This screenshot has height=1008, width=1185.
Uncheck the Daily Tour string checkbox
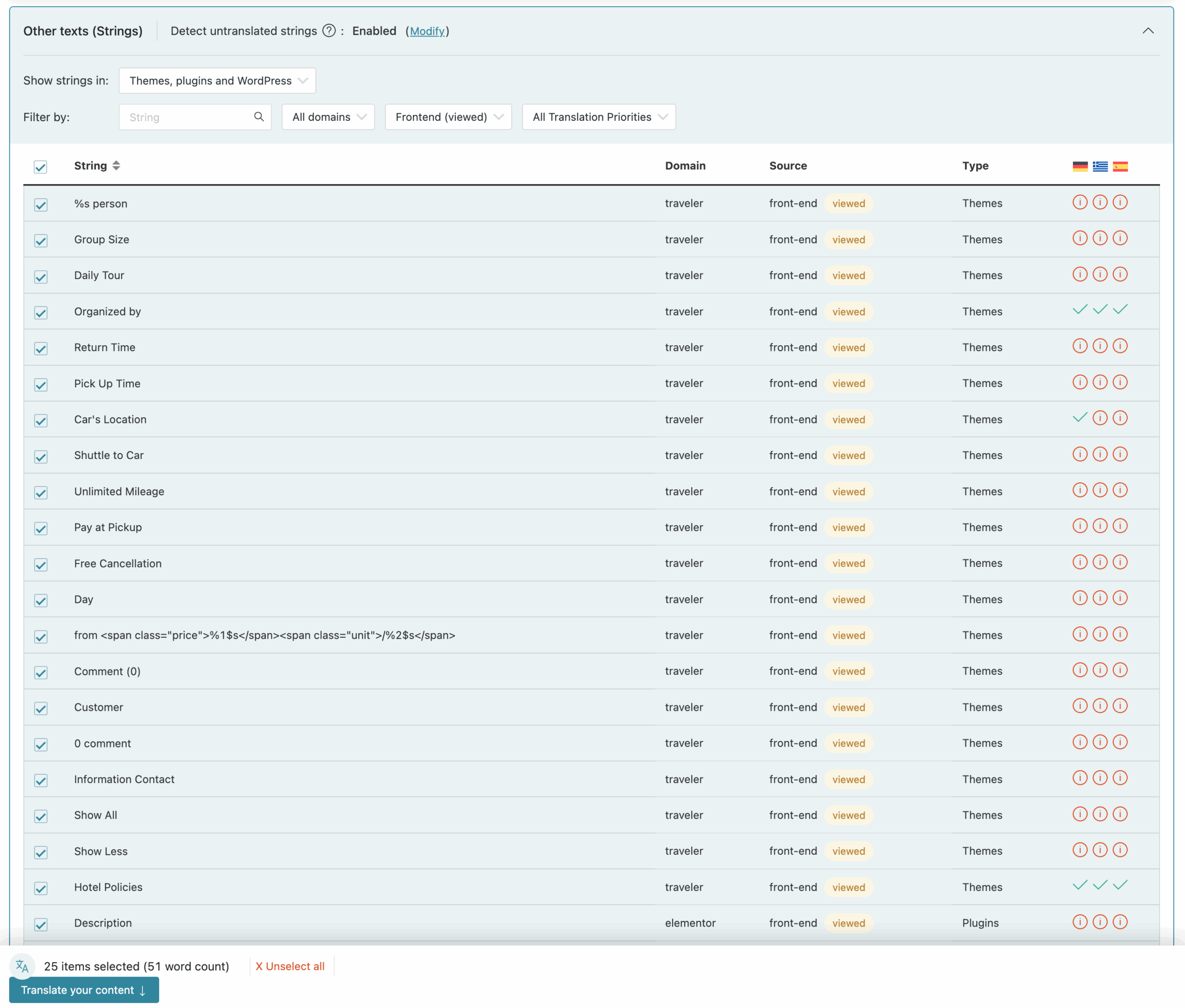pos(41,277)
